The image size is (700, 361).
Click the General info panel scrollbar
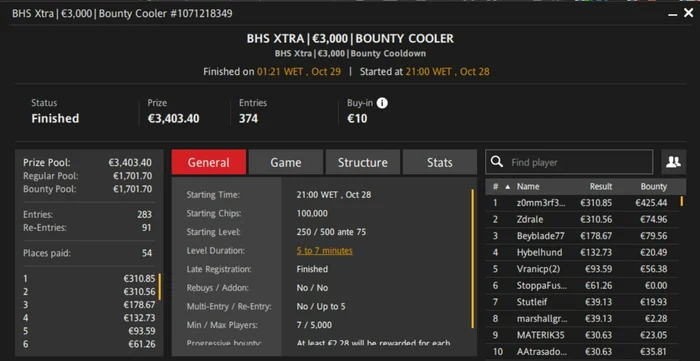pyautogui.click(x=472, y=259)
